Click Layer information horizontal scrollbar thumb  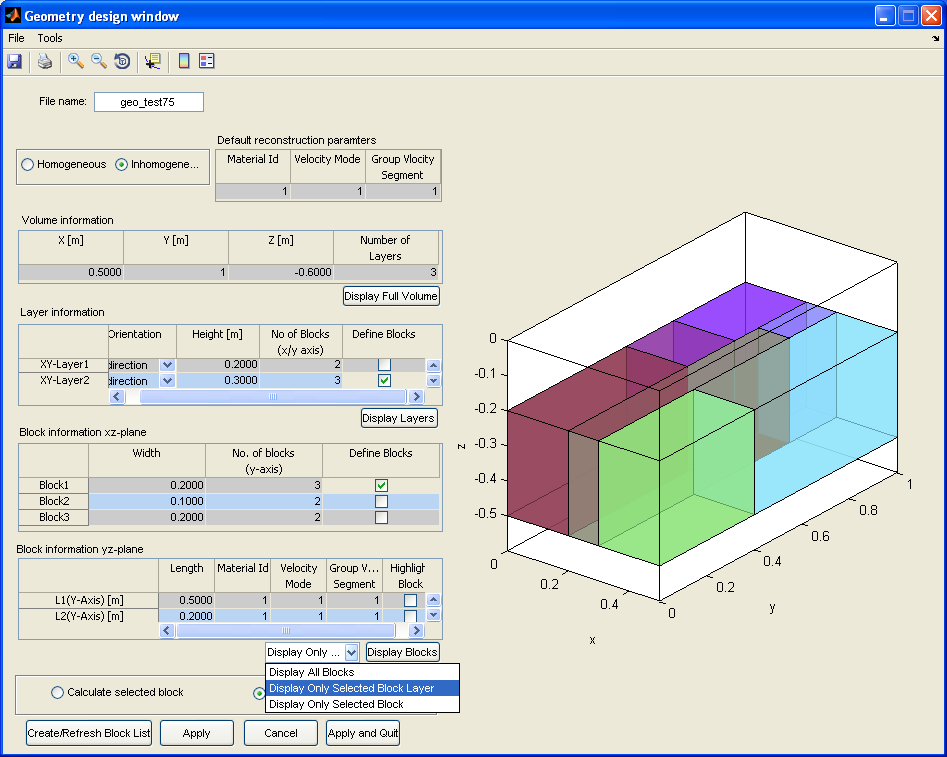[272, 396]
